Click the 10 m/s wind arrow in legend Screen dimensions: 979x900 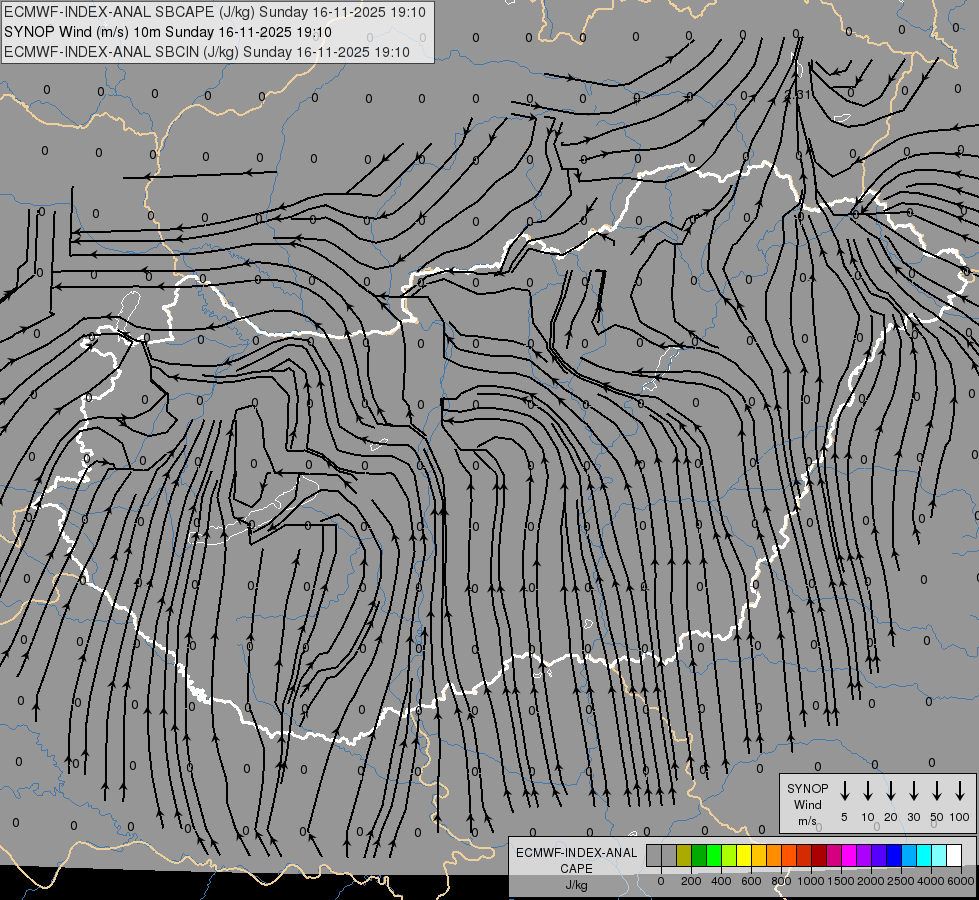[868, 790]
